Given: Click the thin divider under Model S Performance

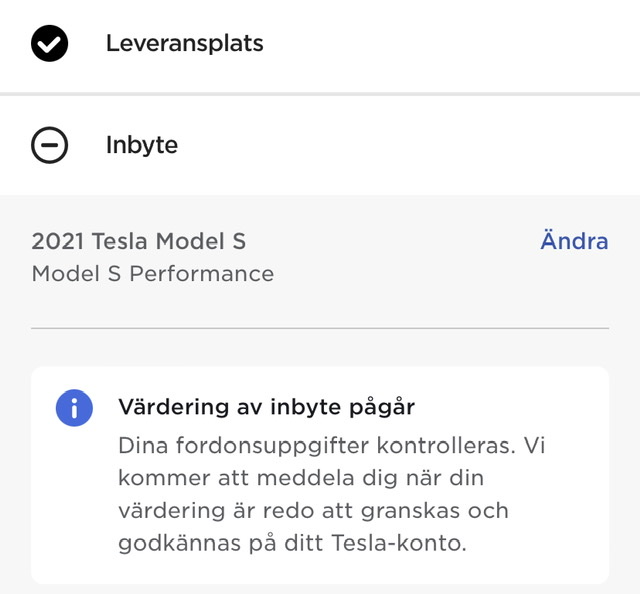Looking at the screenshot, I should coord(320,328).
